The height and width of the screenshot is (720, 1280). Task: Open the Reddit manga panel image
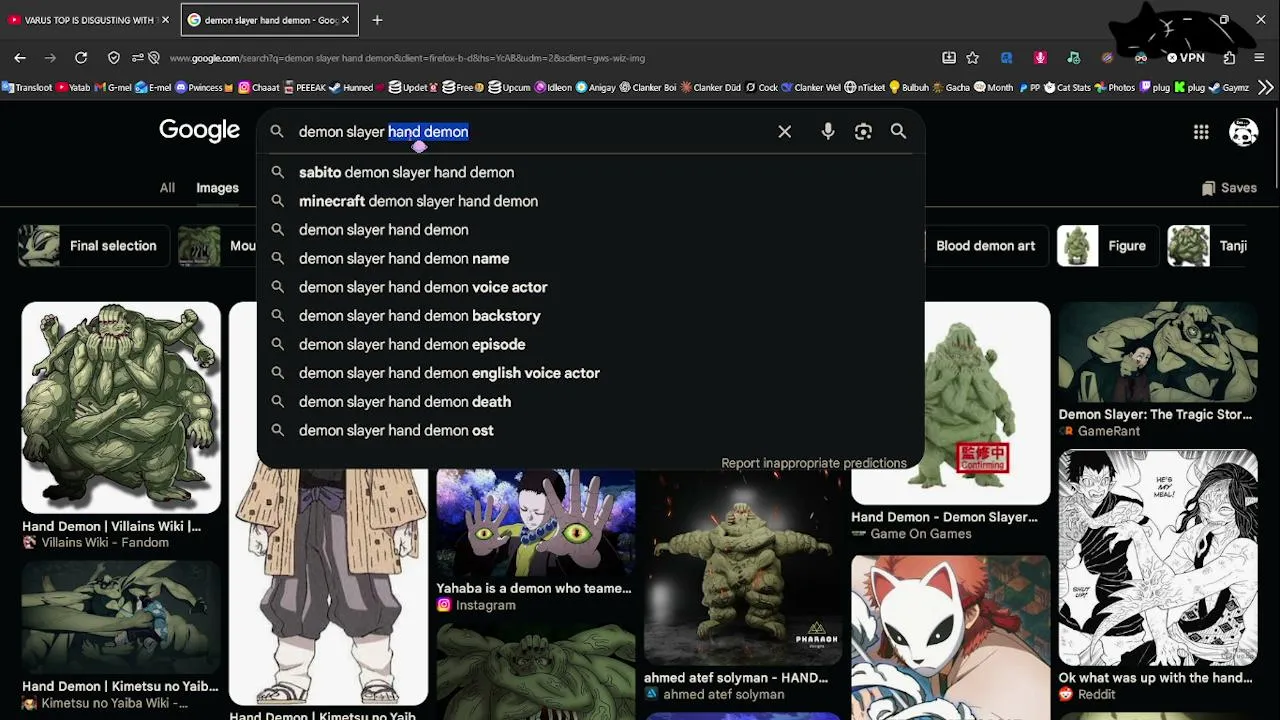[x=1158, y=557]
